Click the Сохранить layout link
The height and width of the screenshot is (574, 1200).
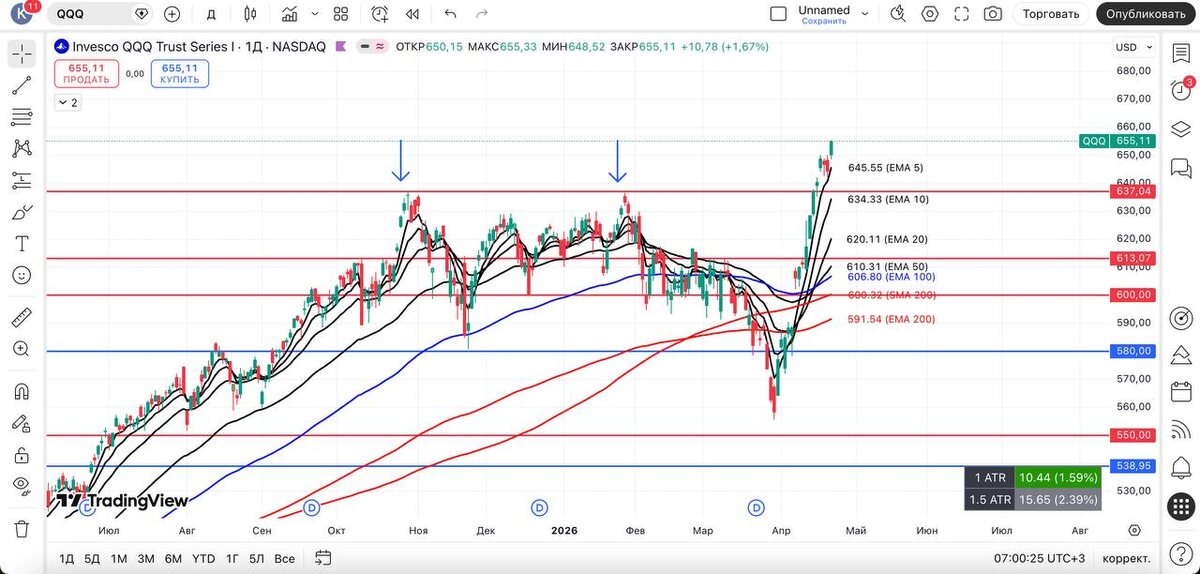click(x=823, y=21)
